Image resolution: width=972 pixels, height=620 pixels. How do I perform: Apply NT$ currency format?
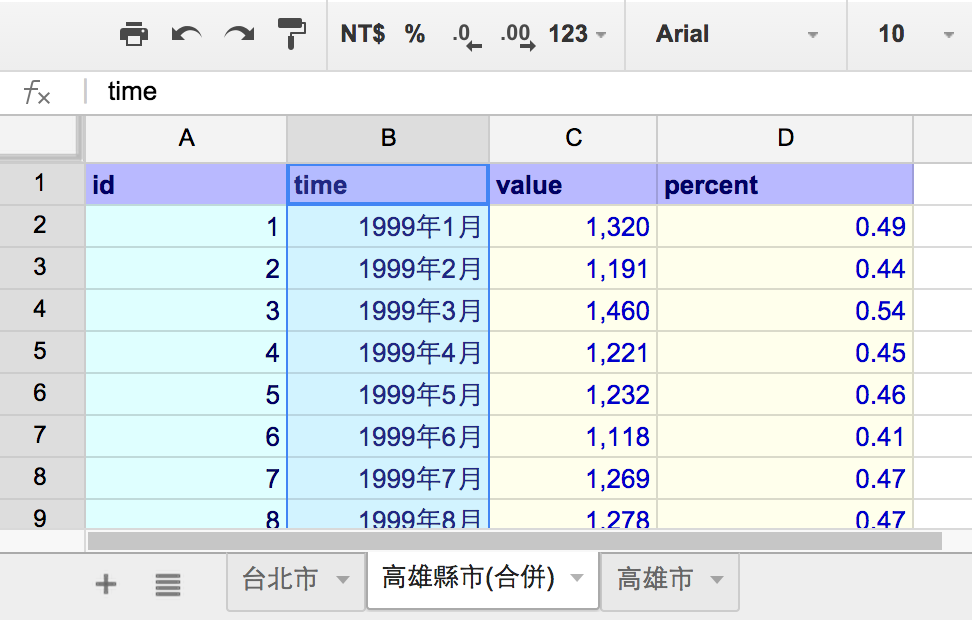[363, 33]
